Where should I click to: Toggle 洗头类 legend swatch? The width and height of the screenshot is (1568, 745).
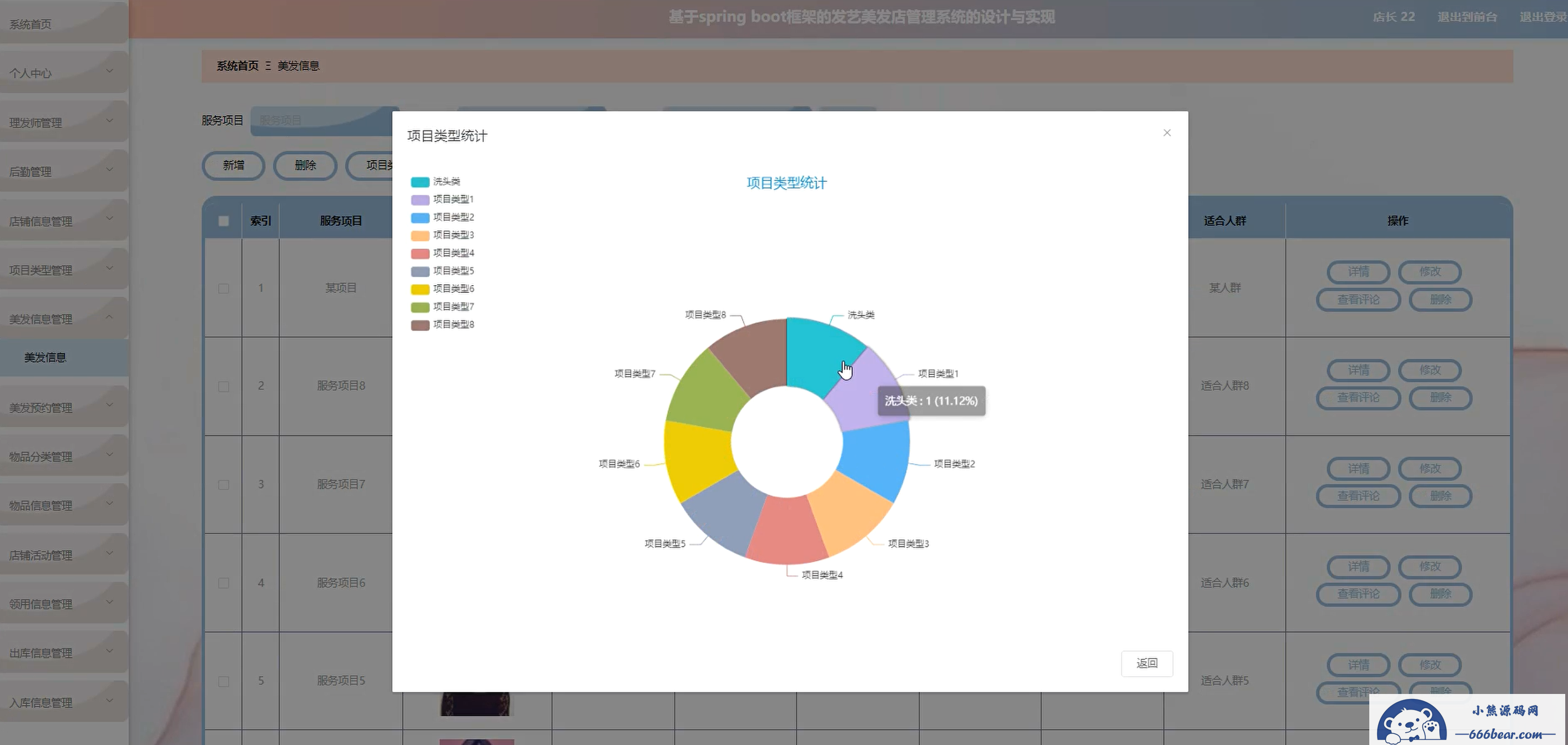tap(420, 182)
